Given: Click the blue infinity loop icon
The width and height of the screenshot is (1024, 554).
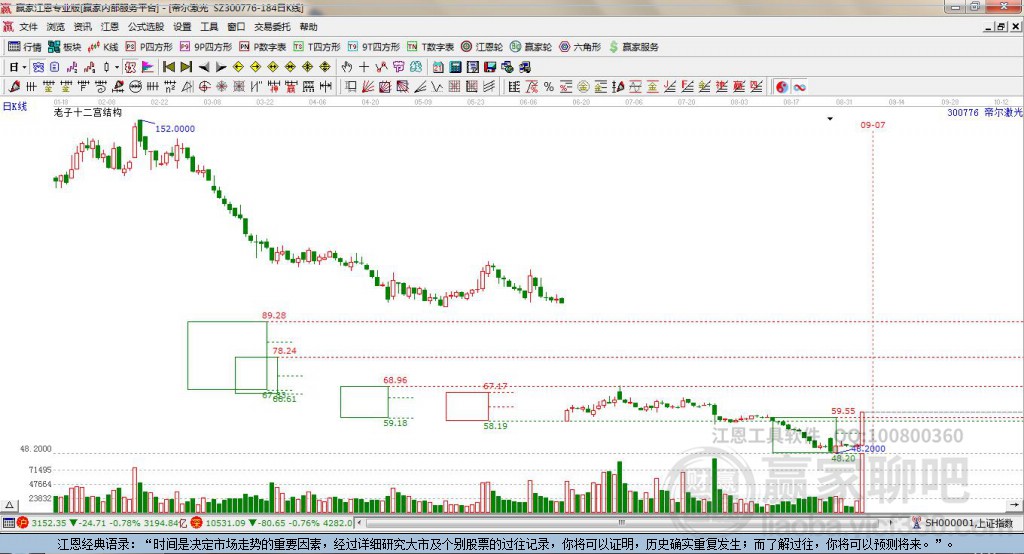Looking at the screenshot, I should coord(799,86).
